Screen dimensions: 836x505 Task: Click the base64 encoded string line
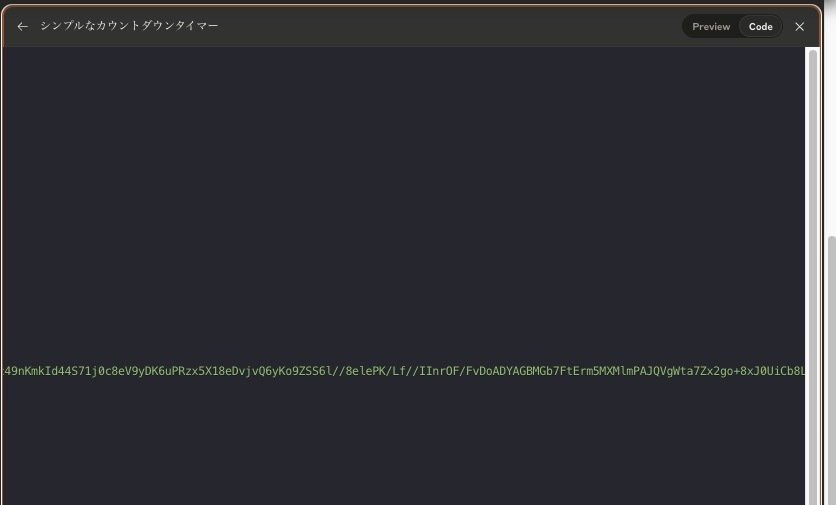[404, 371]
